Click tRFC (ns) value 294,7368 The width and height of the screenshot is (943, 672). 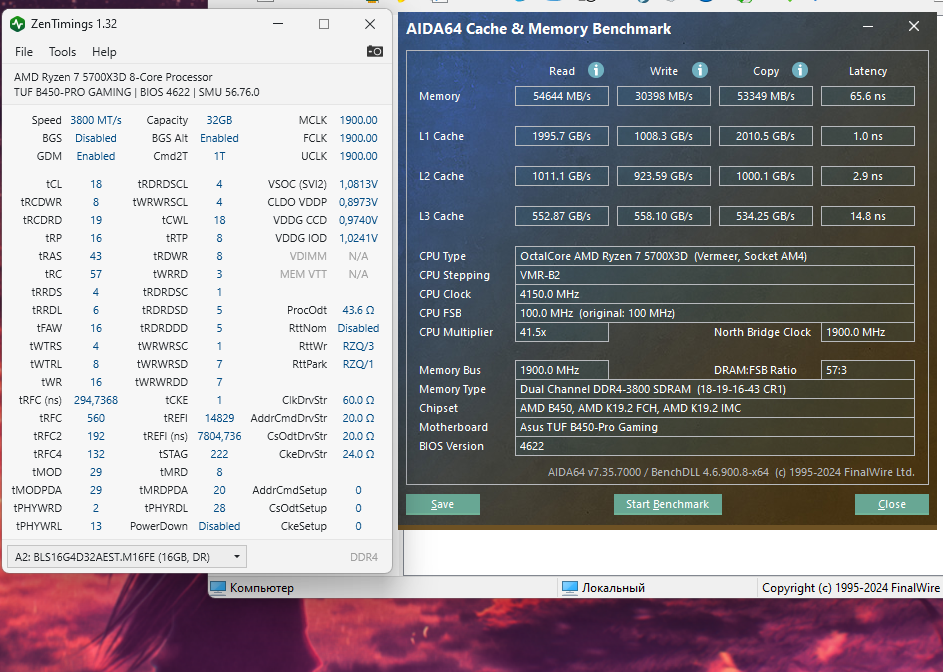[96, 400]
